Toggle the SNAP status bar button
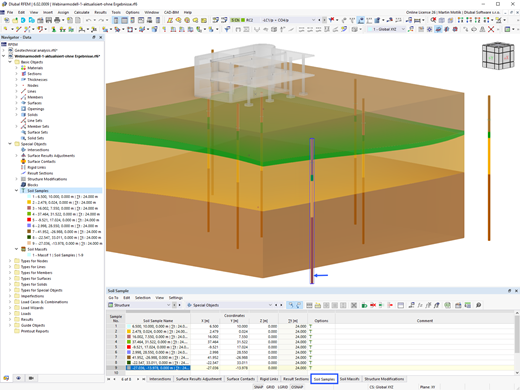The width and height of the screenshot is (520, 390). [258, 387]
